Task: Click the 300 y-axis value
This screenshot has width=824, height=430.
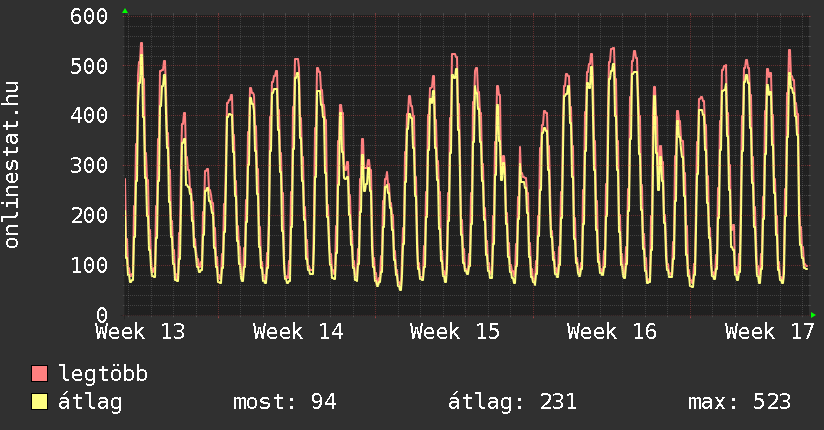Action: [89, 165]
